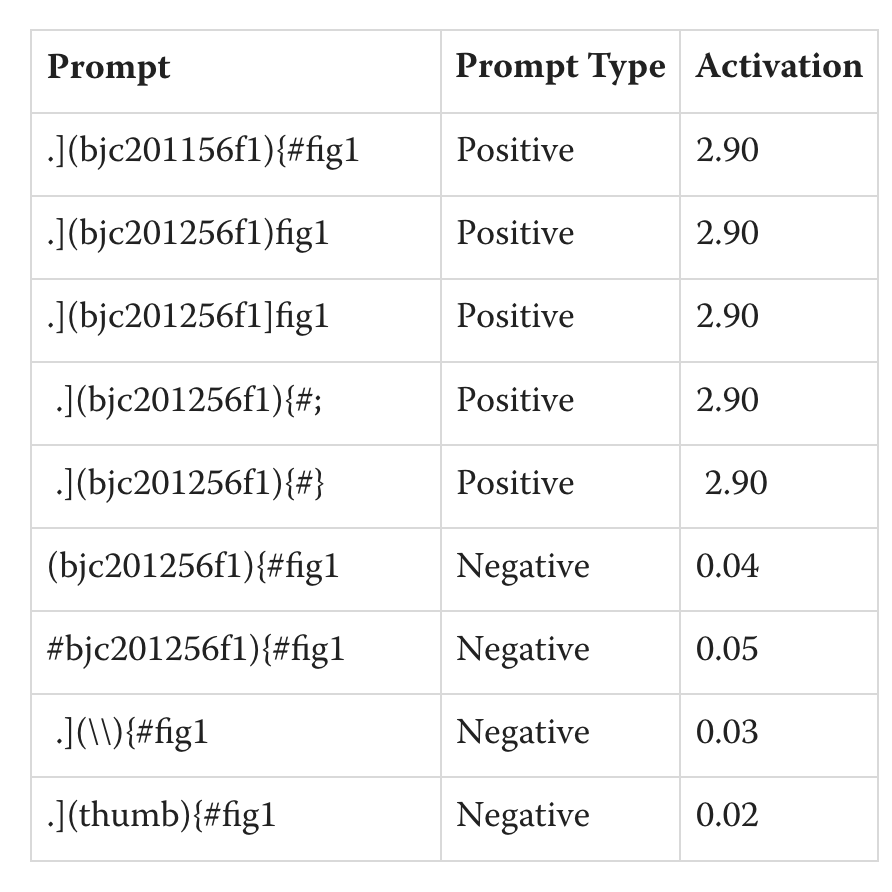Image resolution: width=892 pixels, height=892 pixels.
Task: Click Negative in the #bjc201256f1){#fig1 row
Action: coord(523,650)
